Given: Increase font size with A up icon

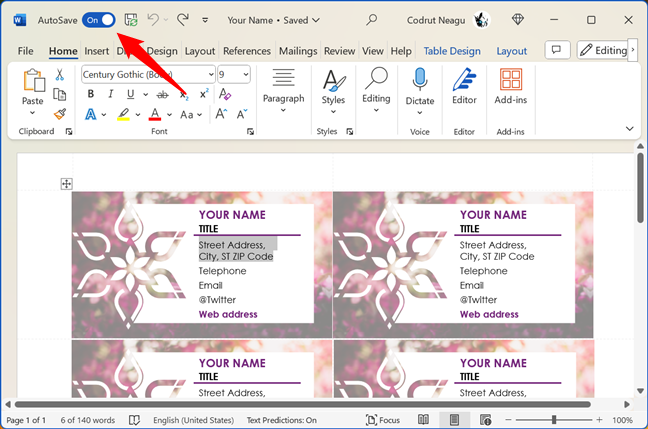Looking at the screenshot, I should tap(222, 114).
